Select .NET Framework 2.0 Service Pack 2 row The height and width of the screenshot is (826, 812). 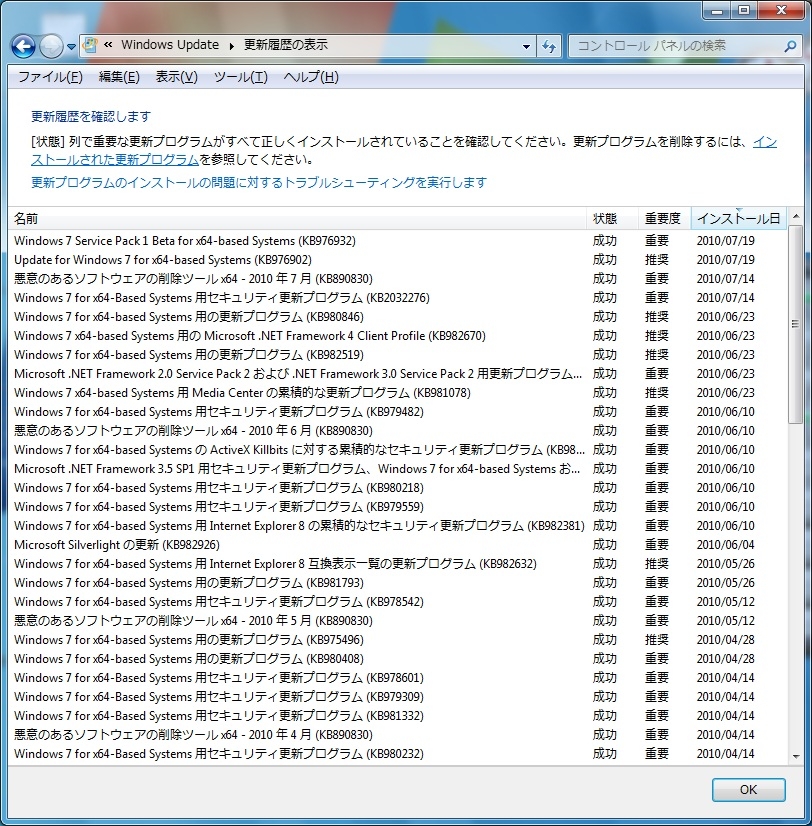[x=398, y=373]
